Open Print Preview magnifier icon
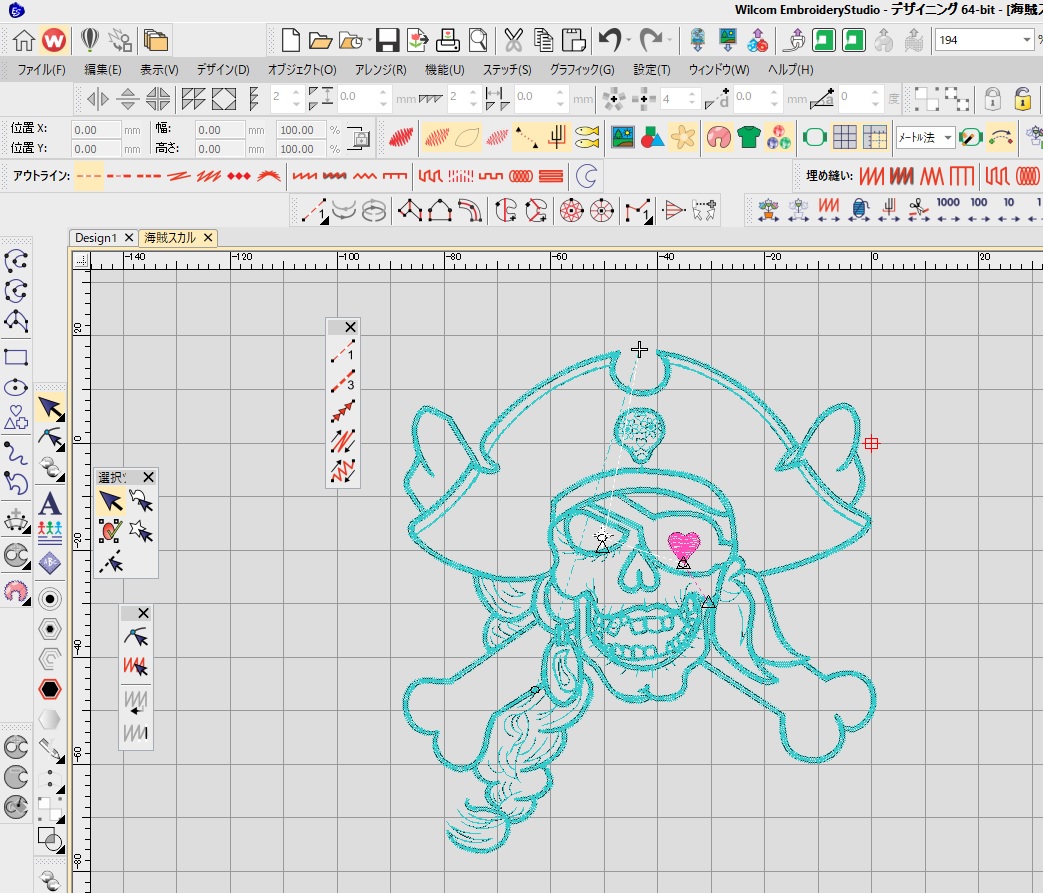This screenshot has height=893, width=1043. (x=478, y=41)
